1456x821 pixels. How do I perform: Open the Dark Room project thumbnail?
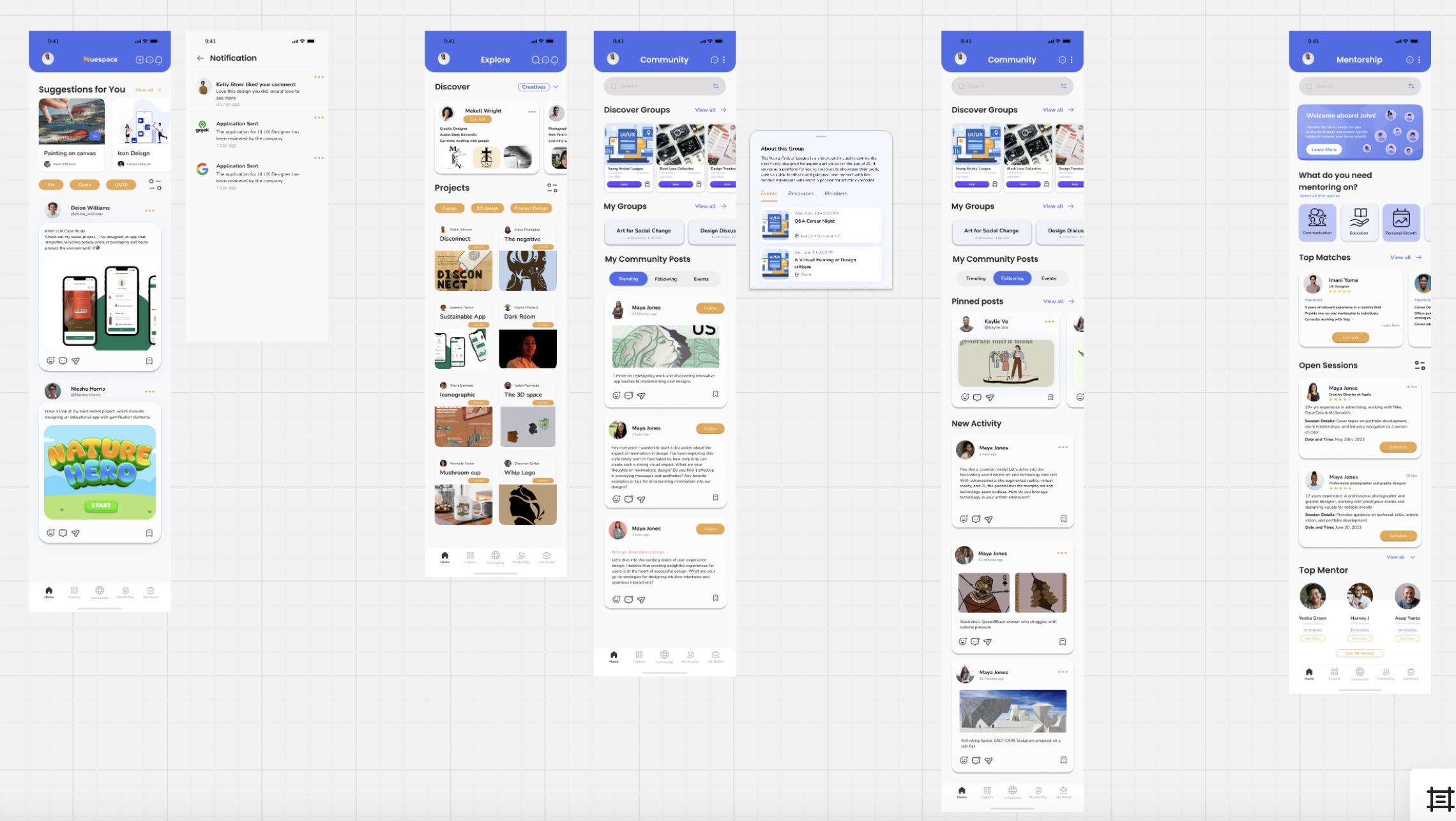click(527, 349)
